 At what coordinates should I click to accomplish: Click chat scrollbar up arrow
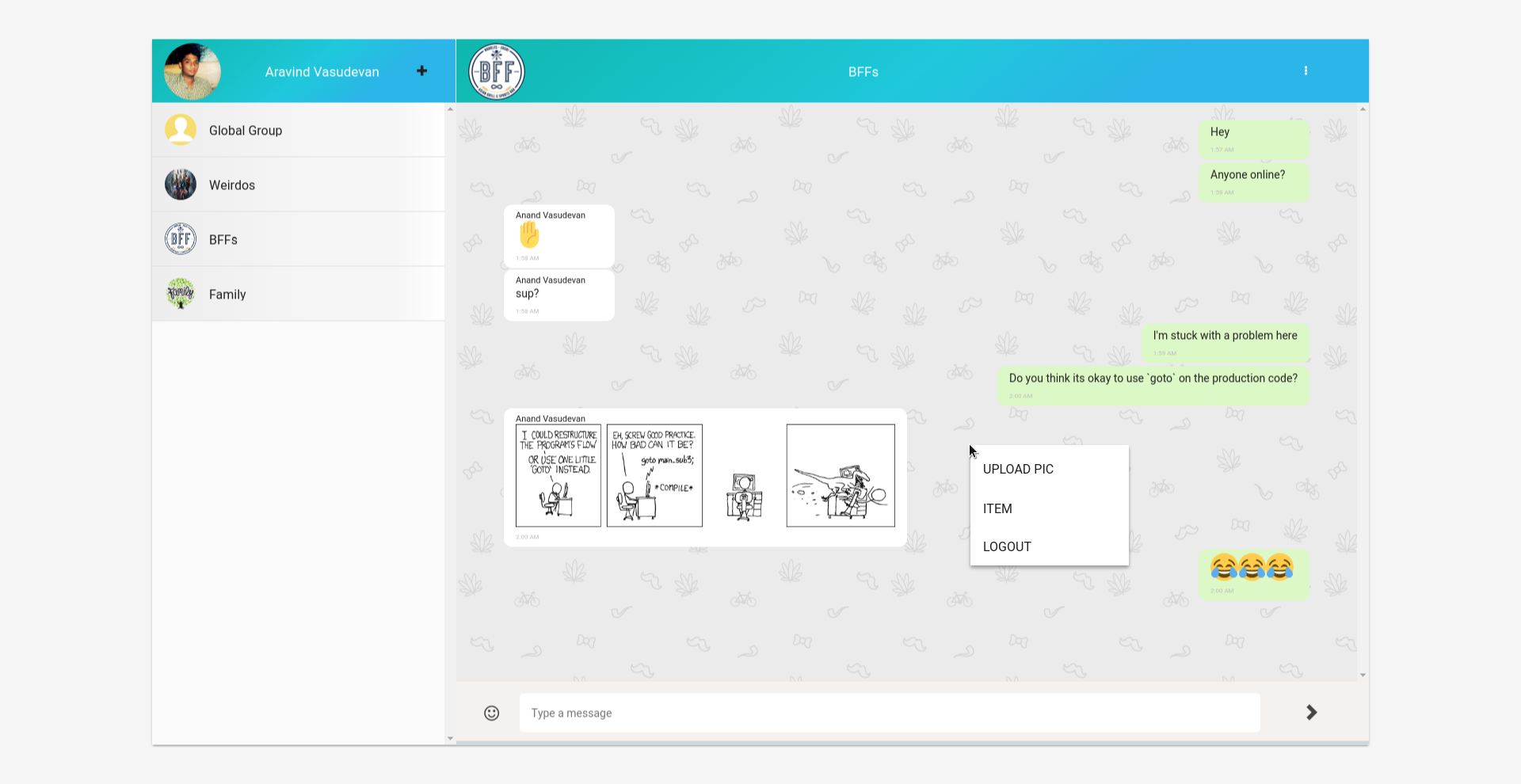click(1363, 108)
